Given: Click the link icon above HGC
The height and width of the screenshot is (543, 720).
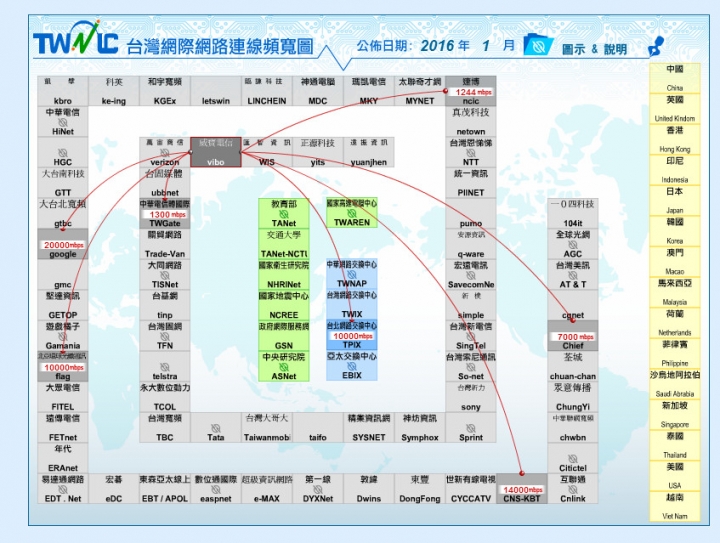Looking at the screenshot, I should point(63,152).
